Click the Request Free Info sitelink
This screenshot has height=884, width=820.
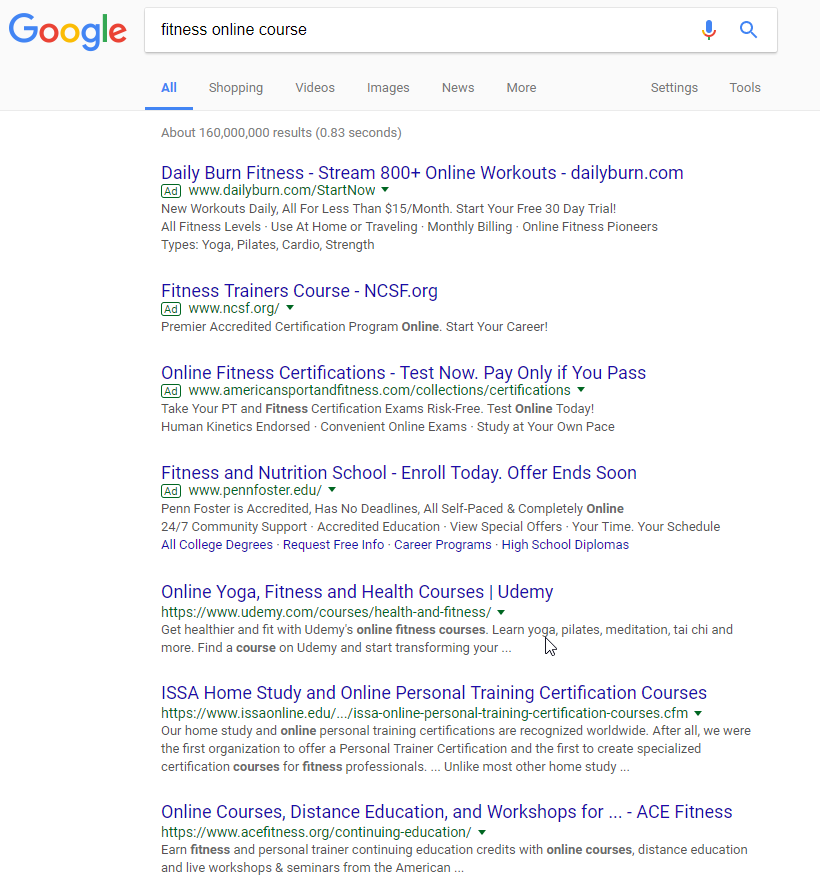333,545
